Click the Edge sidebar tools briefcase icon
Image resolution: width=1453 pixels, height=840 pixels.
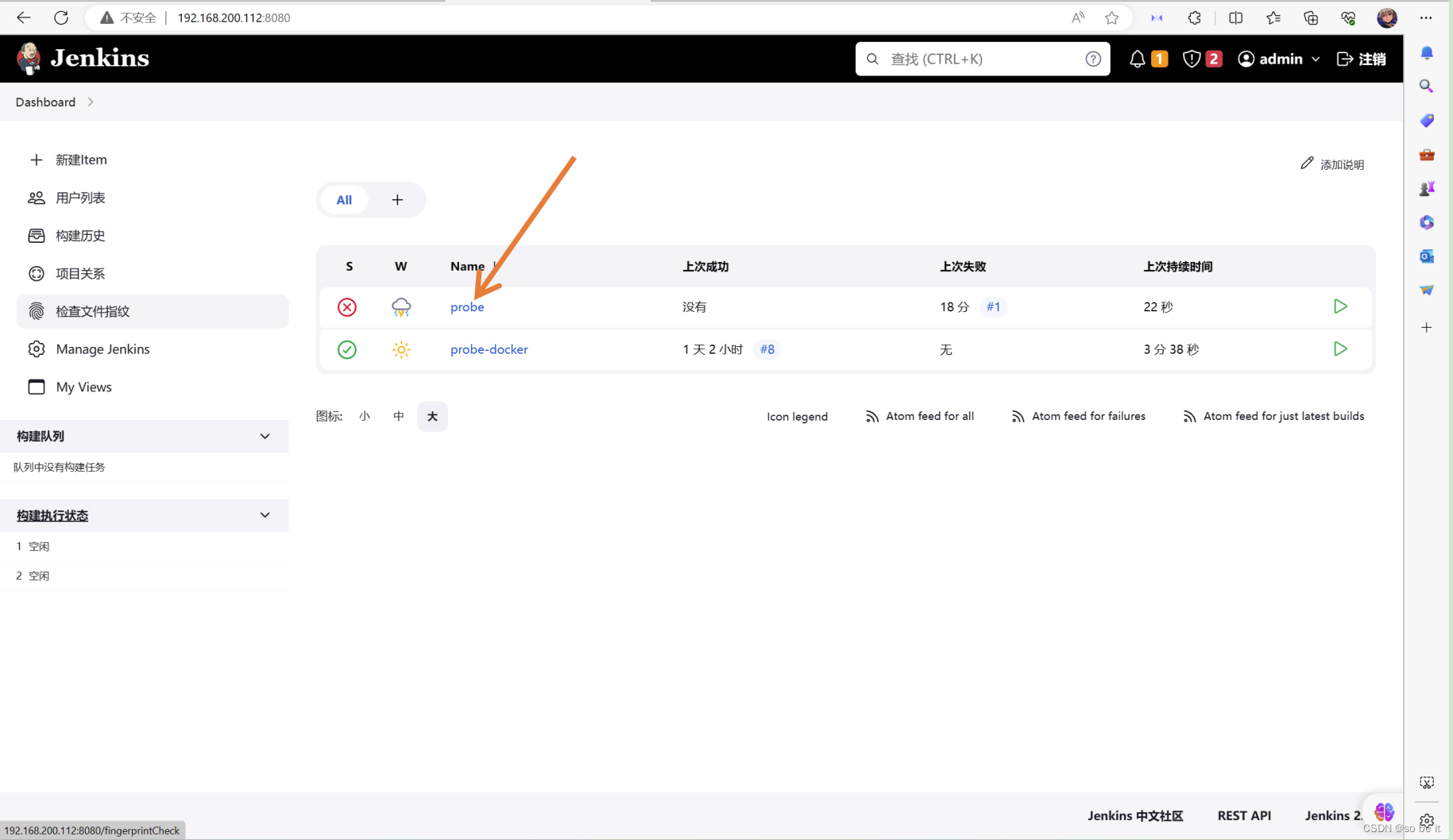point(1427,154)
